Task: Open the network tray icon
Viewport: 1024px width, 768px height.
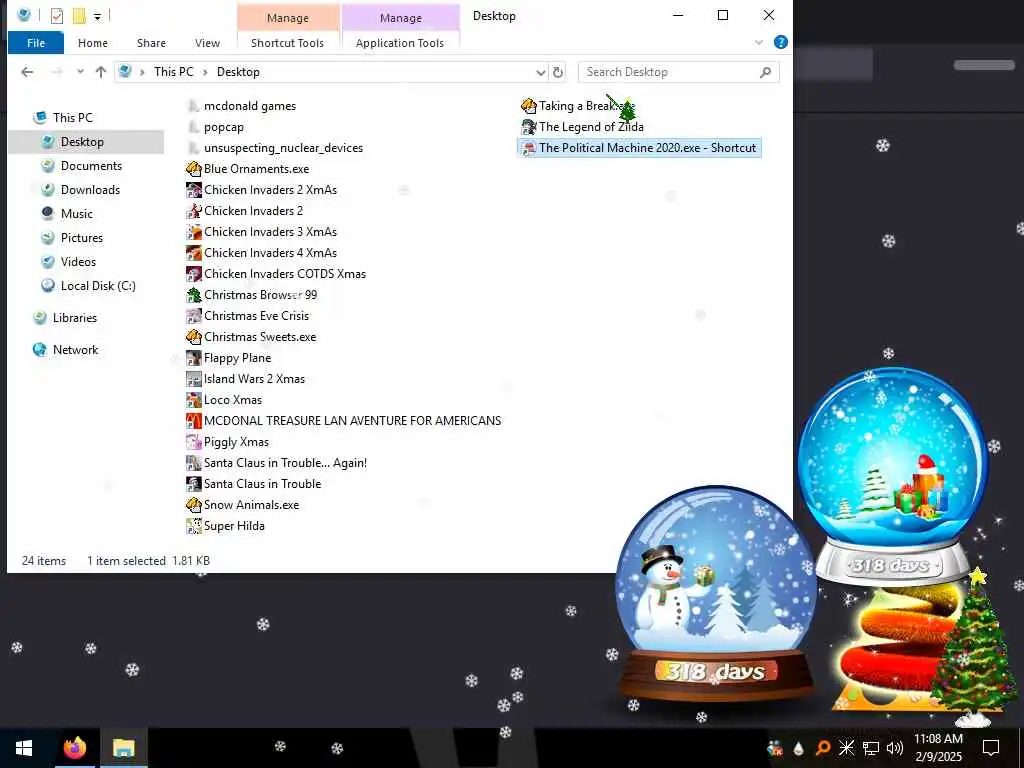Action: tap(871, 748)
